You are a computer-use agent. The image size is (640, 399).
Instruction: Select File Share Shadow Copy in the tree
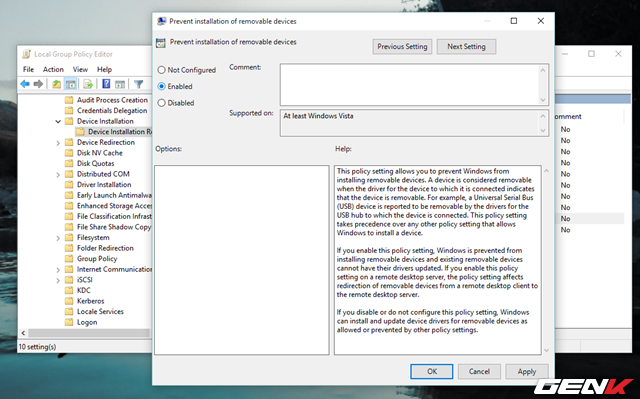[x=114, y=227]
